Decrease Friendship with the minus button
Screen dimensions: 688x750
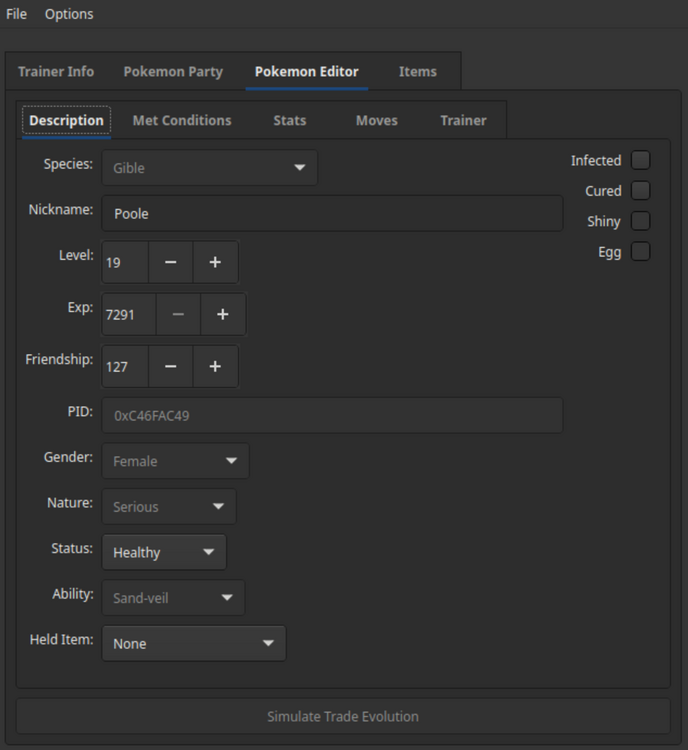point(171,367)
